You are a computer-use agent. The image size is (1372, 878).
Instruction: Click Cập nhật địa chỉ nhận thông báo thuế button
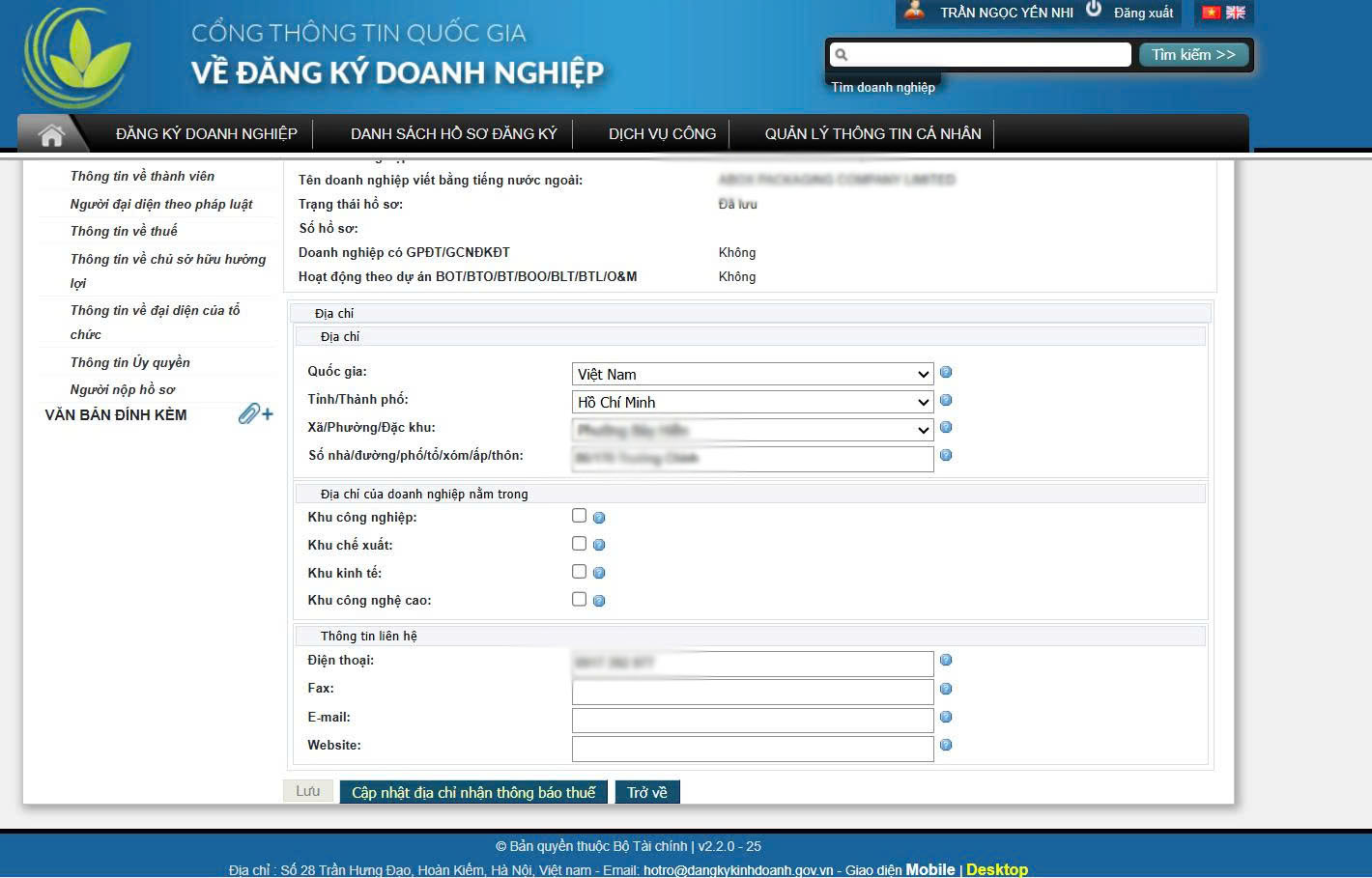[x=473, y=792]
